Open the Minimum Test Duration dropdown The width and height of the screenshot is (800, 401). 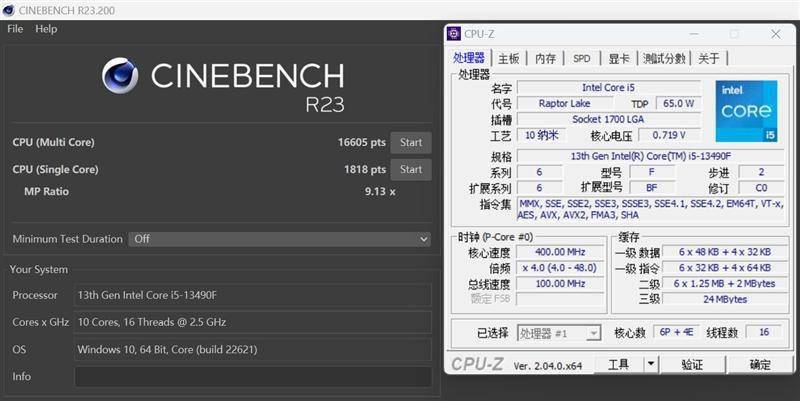[280, 239]
